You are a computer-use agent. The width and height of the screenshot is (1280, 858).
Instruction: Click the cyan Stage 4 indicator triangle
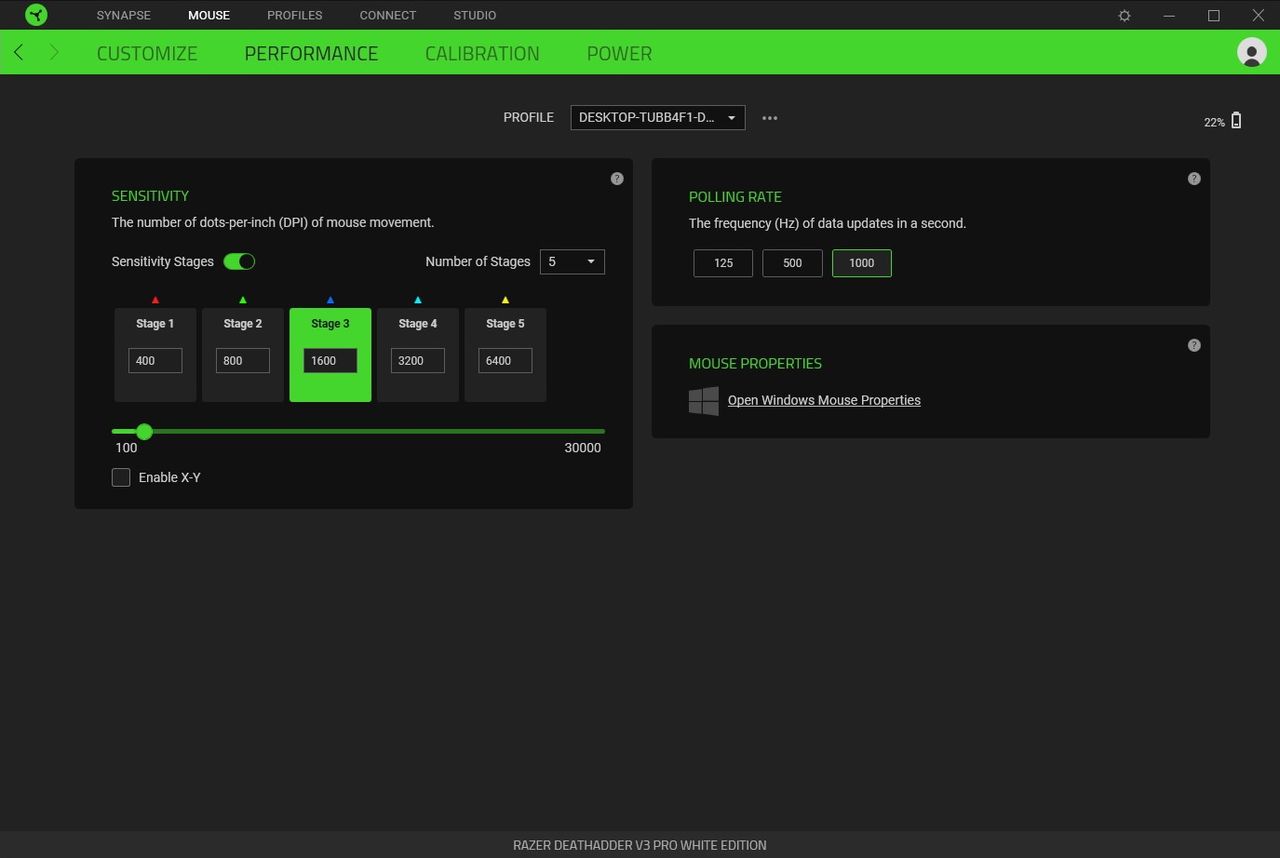pos(418,300)
